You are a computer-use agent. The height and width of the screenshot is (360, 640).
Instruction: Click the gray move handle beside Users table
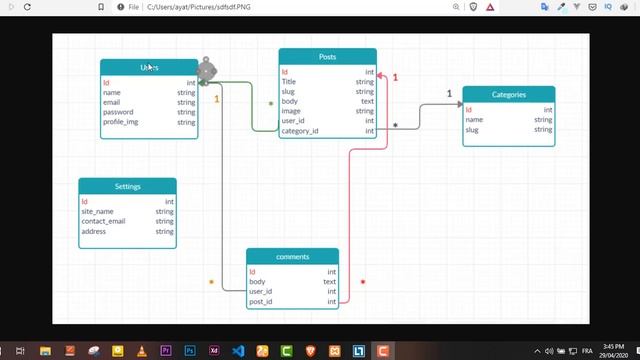[x=207, y=71]
